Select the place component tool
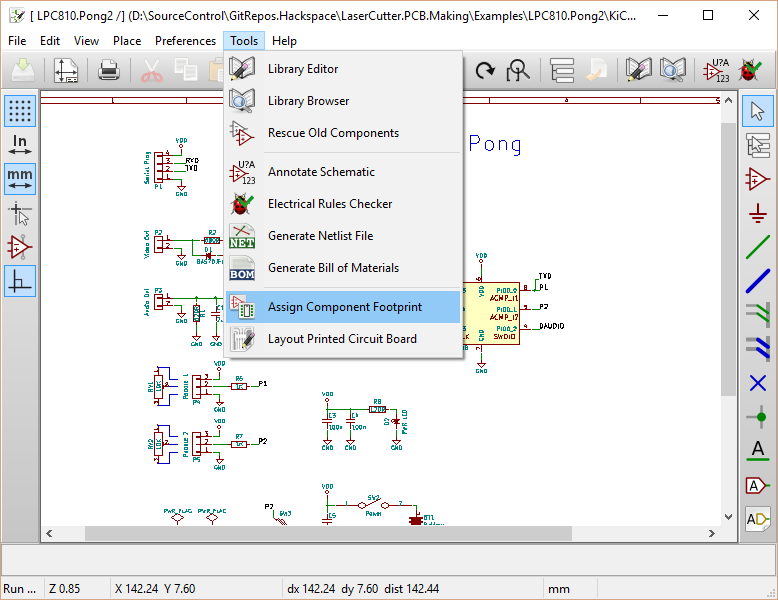Screen dimensions: 778x600 tap(758, 179)
